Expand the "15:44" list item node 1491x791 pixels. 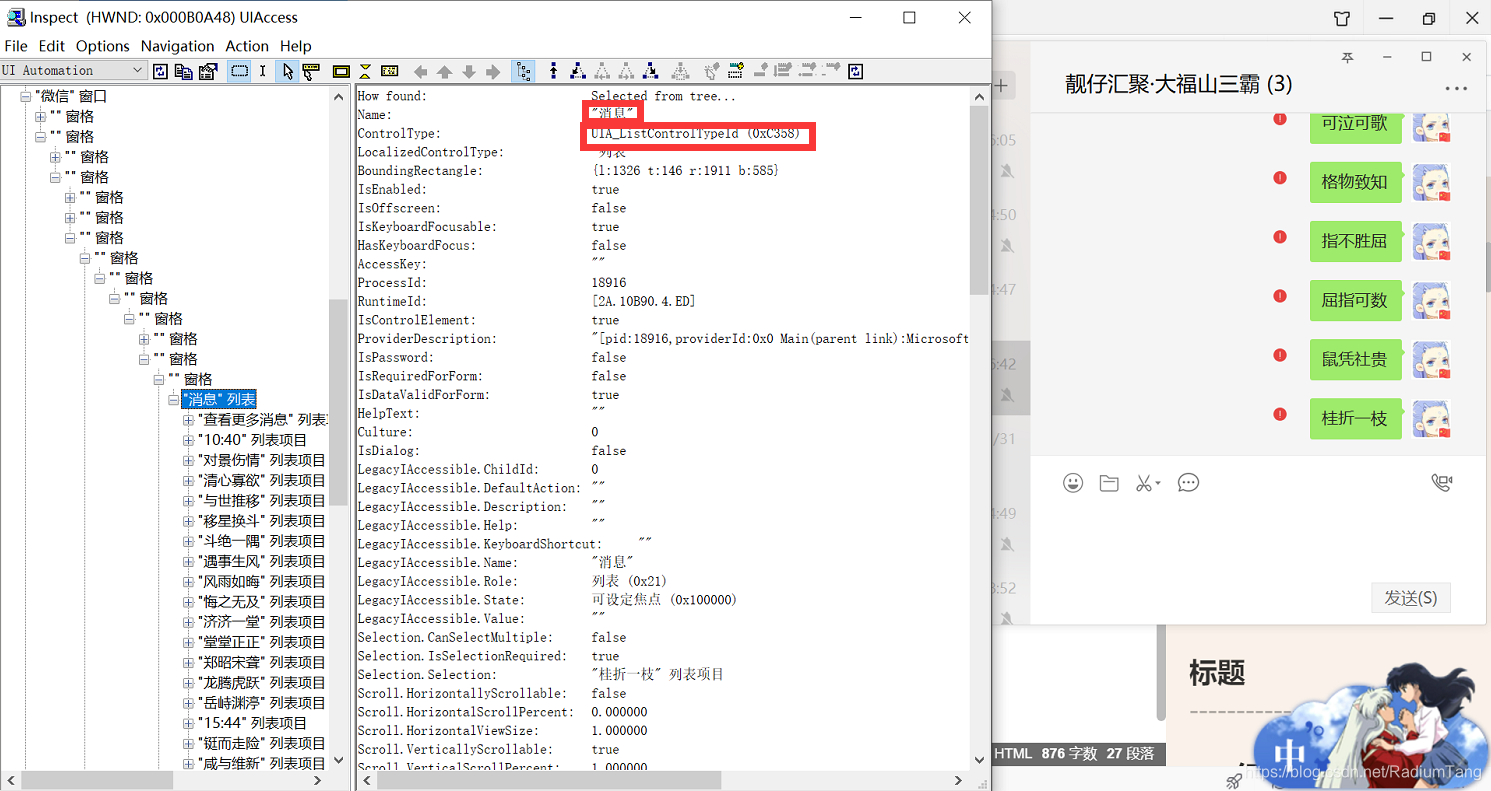[188, 722]
